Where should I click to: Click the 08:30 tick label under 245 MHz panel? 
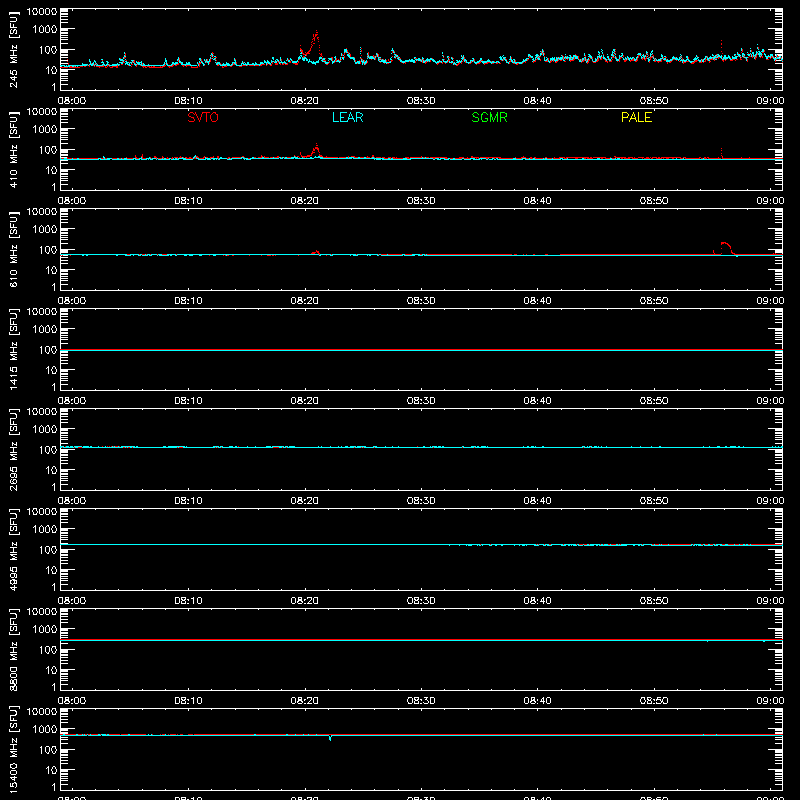[x=421, y=101]
